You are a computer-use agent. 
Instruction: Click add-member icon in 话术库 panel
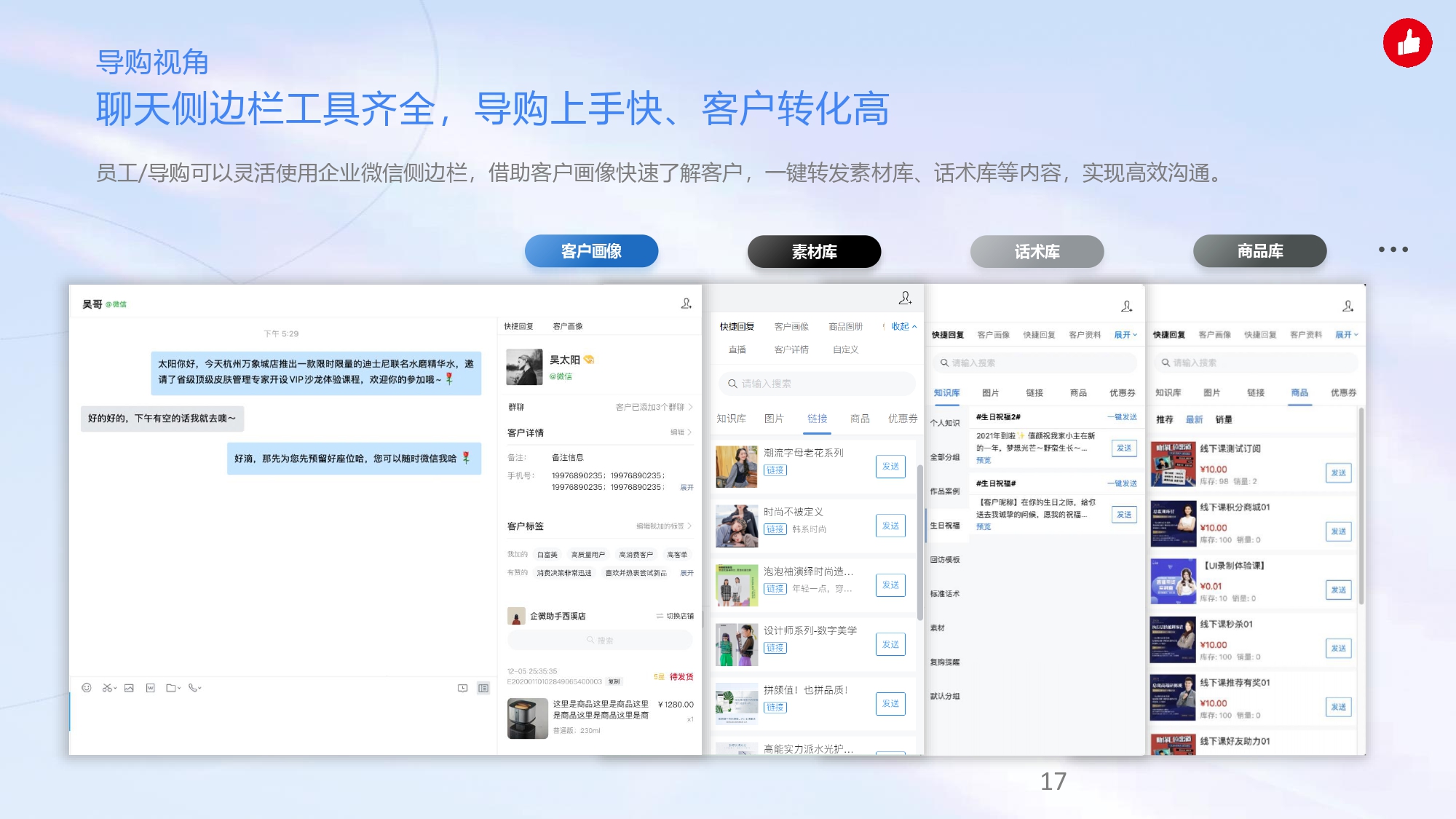(x=1127, y=306)
